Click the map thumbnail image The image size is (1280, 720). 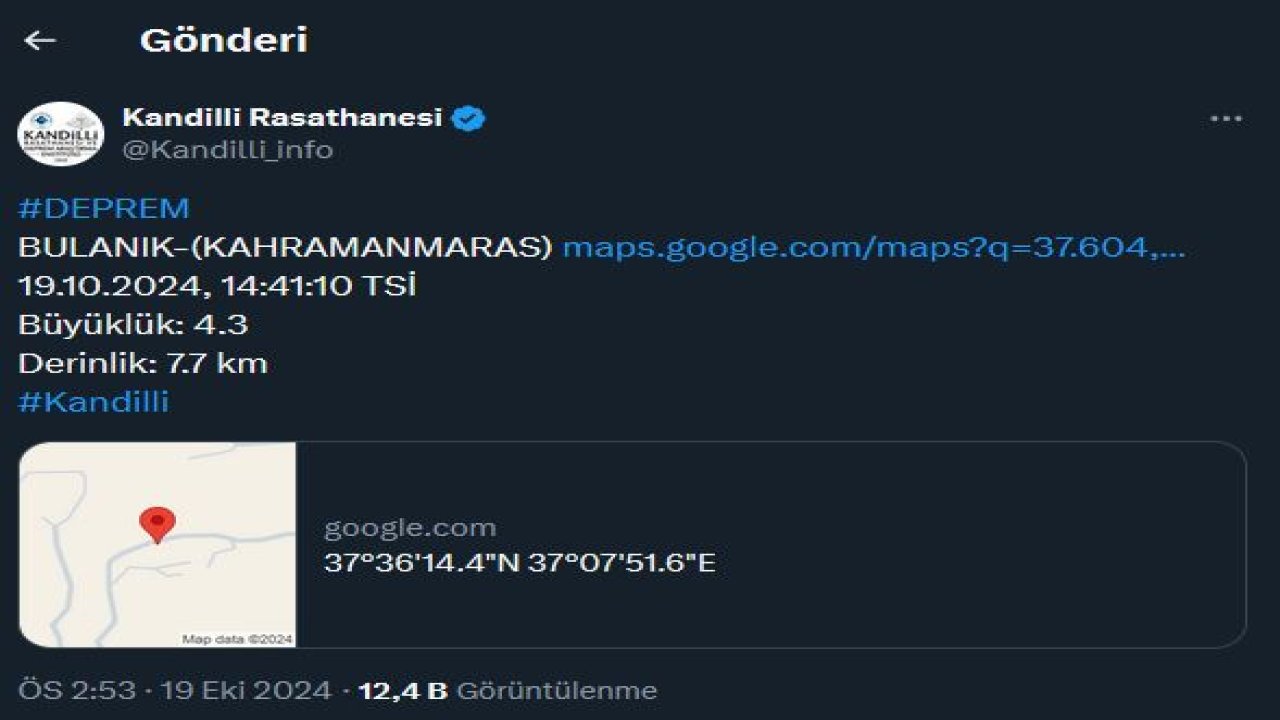tap(160, 545)
